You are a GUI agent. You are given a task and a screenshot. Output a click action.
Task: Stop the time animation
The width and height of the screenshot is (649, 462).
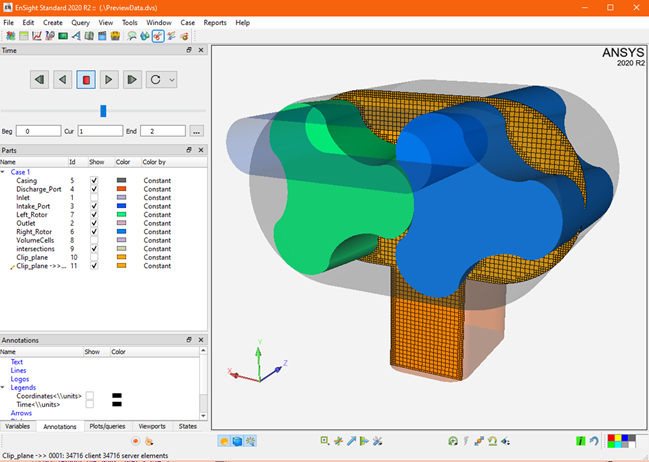86,79
